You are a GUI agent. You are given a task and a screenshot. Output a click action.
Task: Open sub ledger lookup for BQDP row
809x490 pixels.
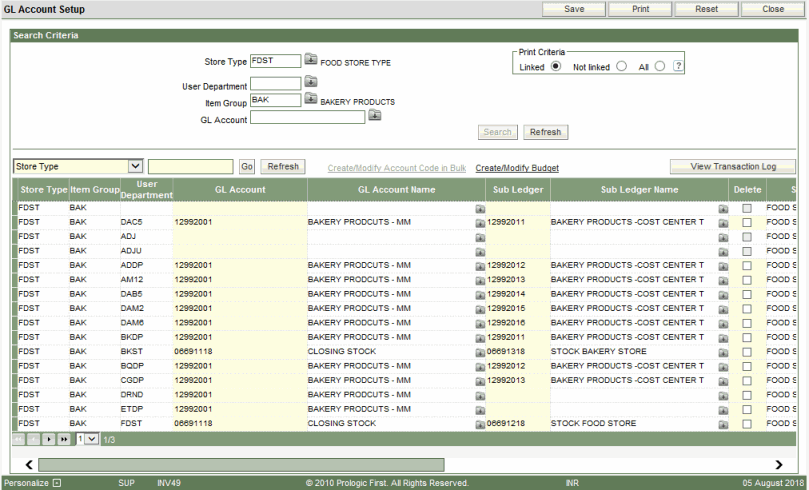tap(723, 367)
